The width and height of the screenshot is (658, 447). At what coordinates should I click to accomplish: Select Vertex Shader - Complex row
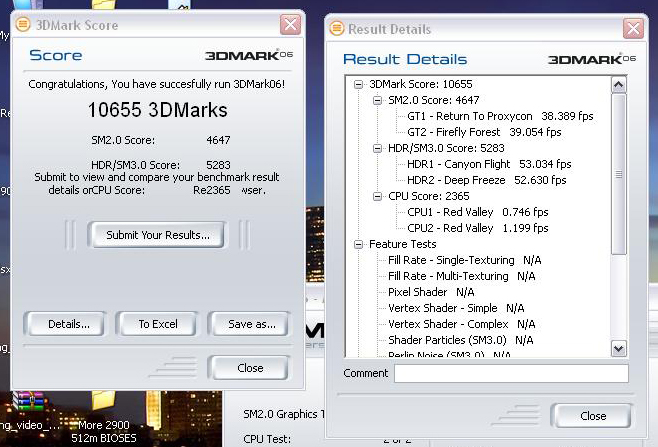click(462, 324)
